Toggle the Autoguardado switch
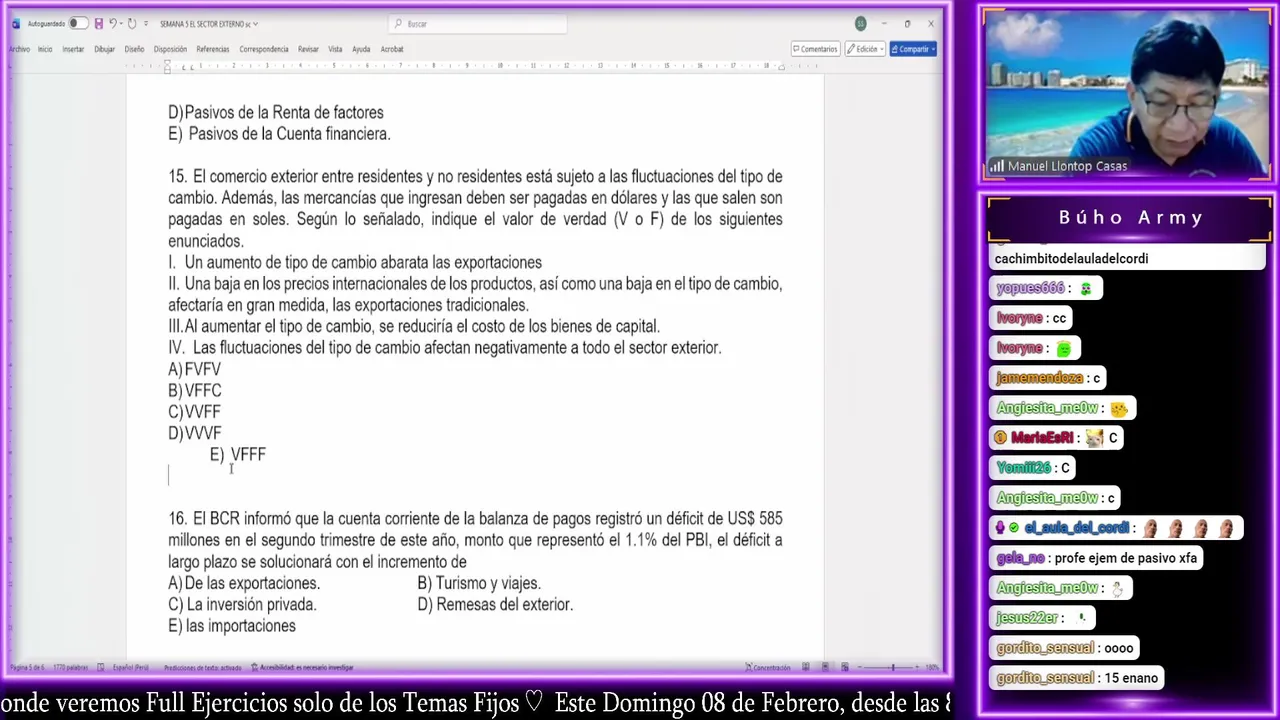The height and width of the screenshot is (720, 1280). [x=79, y=23]
